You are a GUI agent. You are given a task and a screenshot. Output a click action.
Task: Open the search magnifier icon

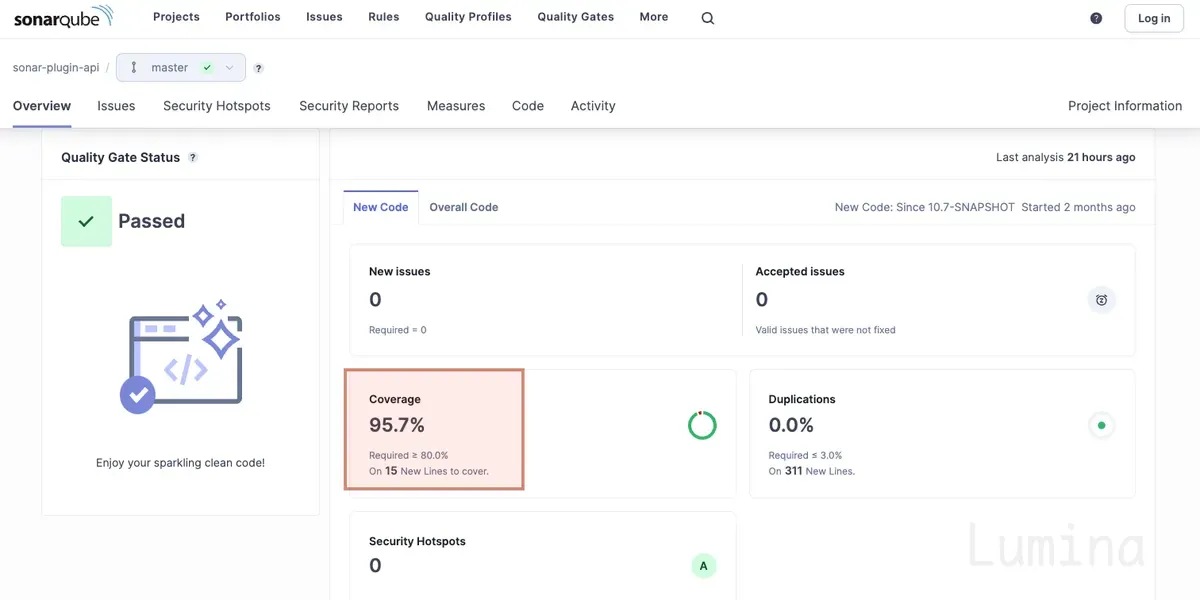[x=708, y=18]
